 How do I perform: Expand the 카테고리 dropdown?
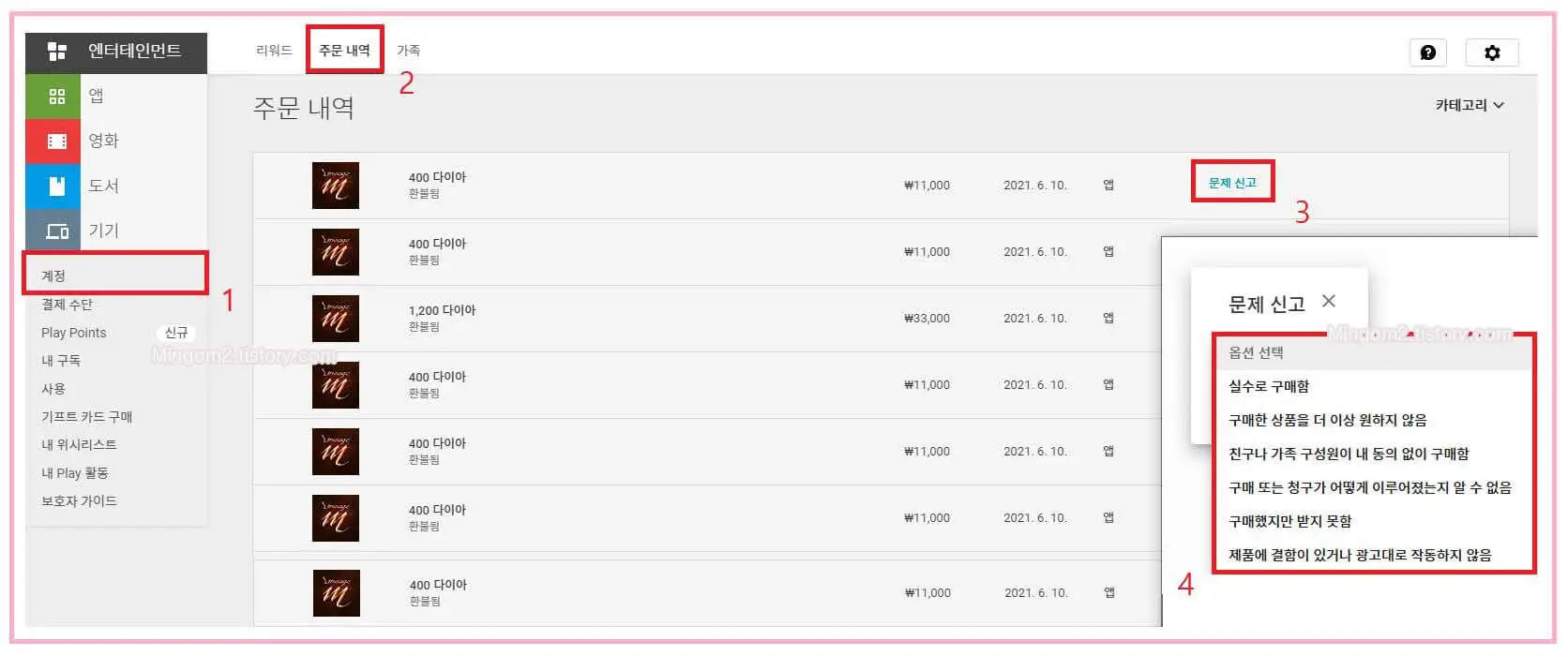[1470, 105]
